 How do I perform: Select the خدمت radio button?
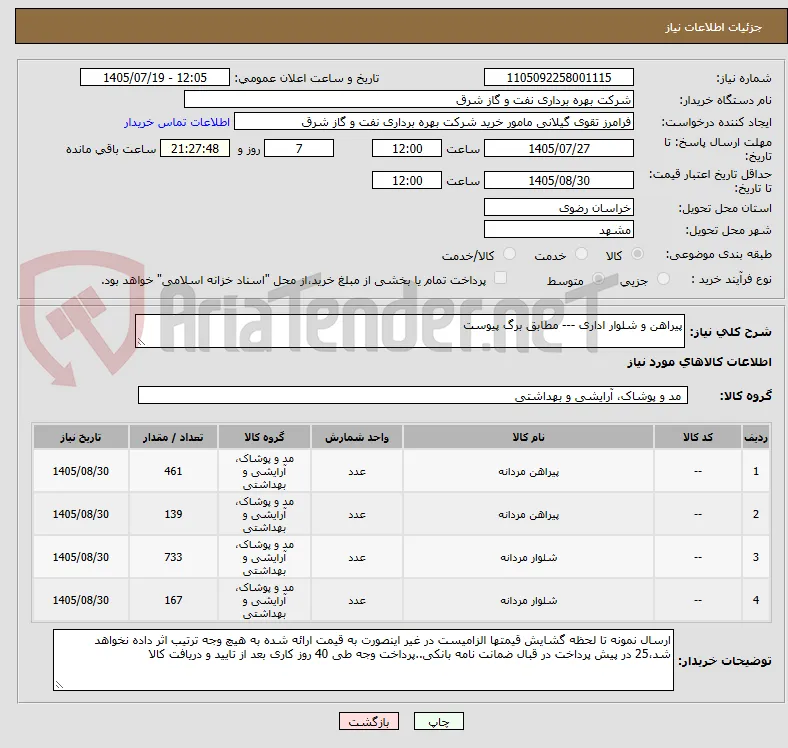(x=581, y=254)
